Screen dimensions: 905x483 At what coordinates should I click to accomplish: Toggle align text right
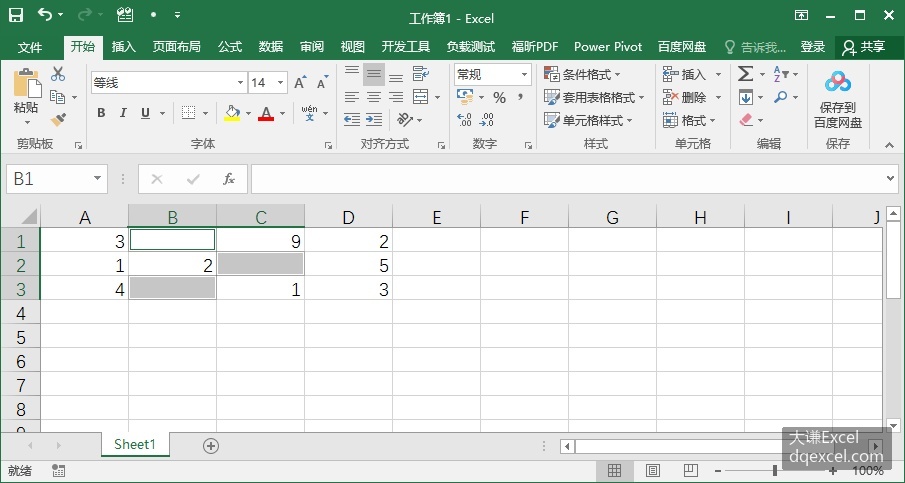(x=396, y=97)
